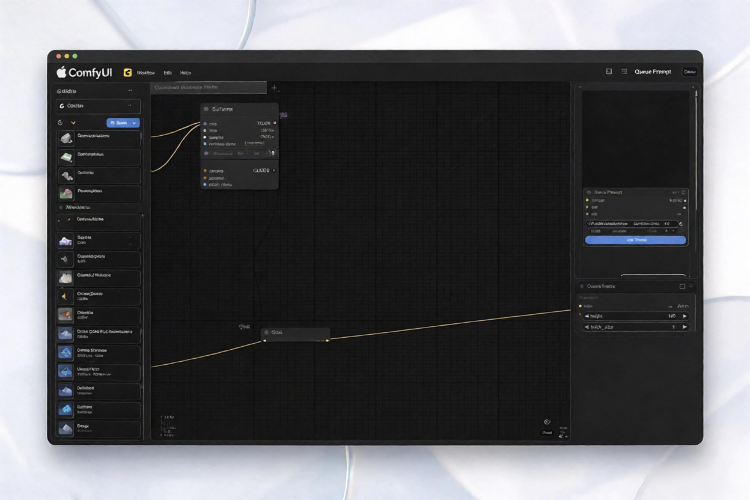Image resolution: width=750 pixels, height=500 pixels.
Task: Open the Edit menu
Action: point(168,73)
